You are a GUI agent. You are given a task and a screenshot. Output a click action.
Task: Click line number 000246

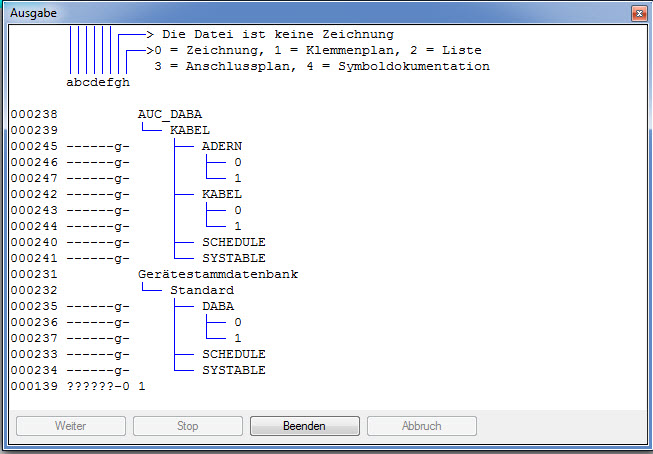pos(34,162)
